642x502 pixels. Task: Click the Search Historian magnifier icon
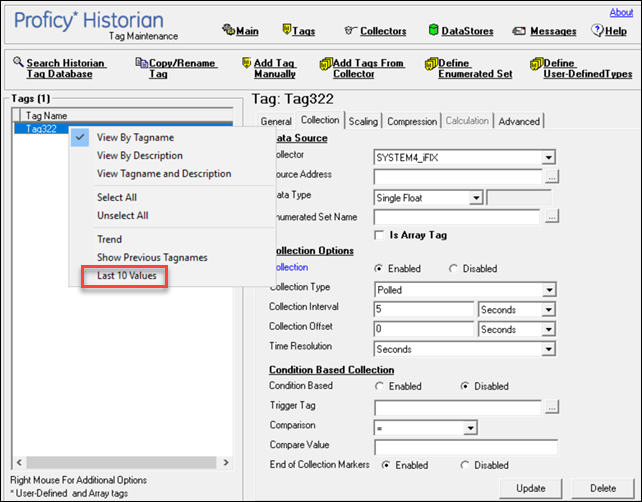[x=18, y=62]
